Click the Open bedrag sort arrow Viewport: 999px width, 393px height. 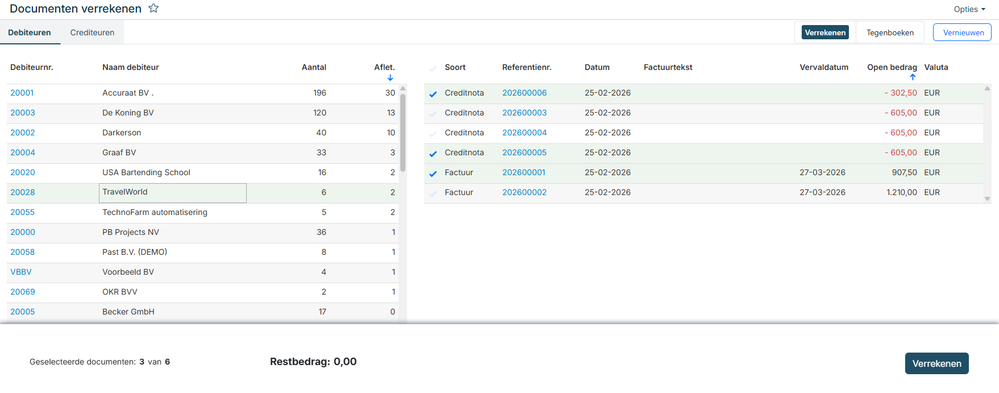click(x=912, y=77)
